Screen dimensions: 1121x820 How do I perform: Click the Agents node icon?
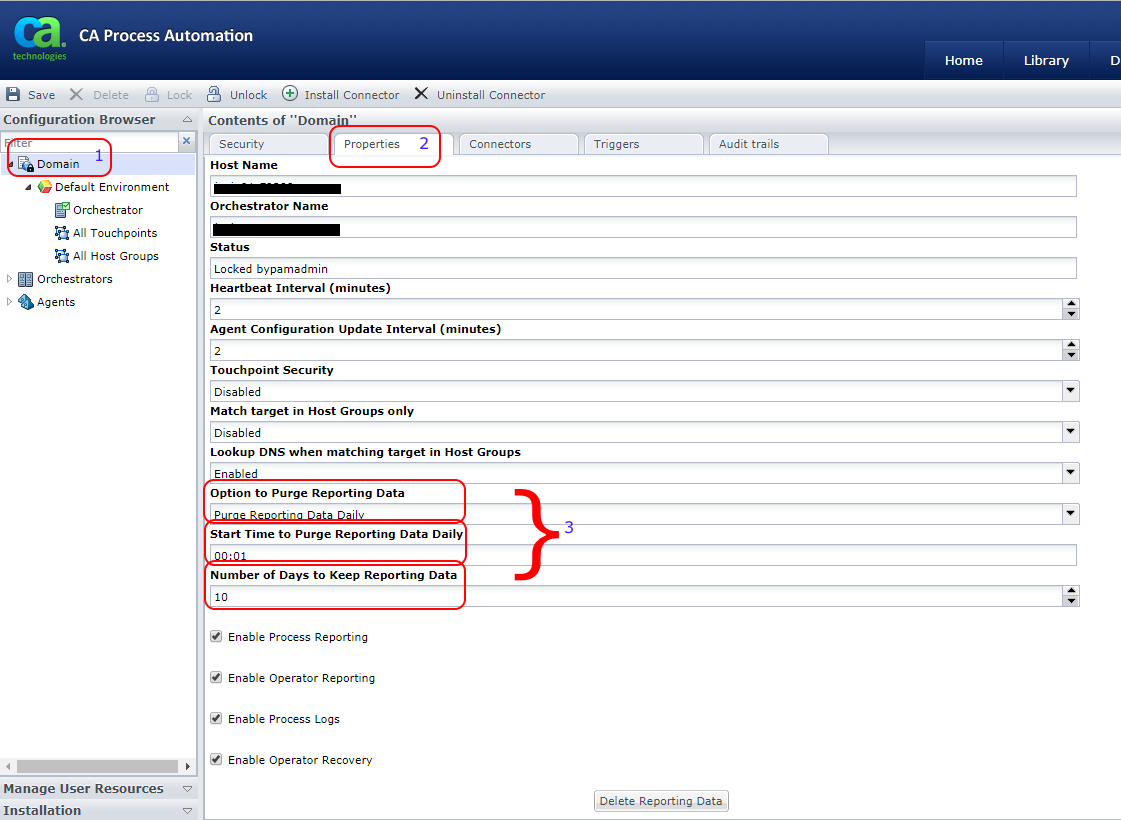pos(26,302)
